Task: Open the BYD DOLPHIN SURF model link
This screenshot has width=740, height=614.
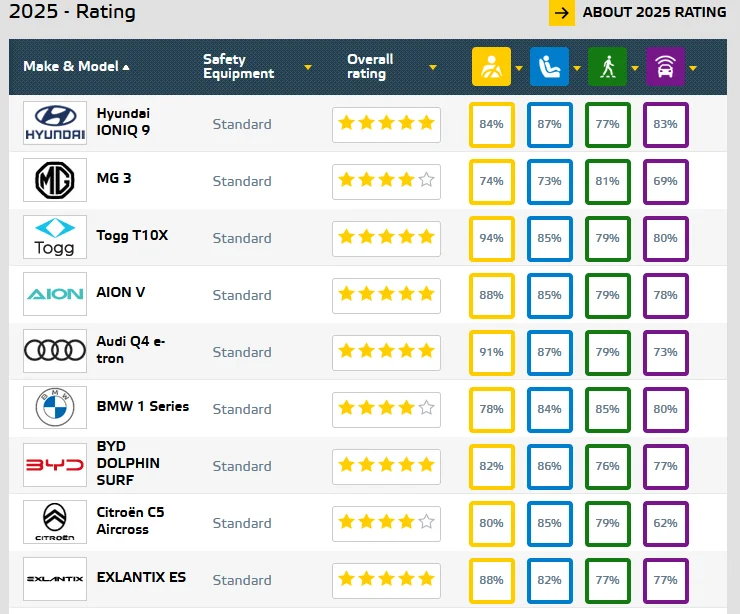Action: (x=128, y=463)
